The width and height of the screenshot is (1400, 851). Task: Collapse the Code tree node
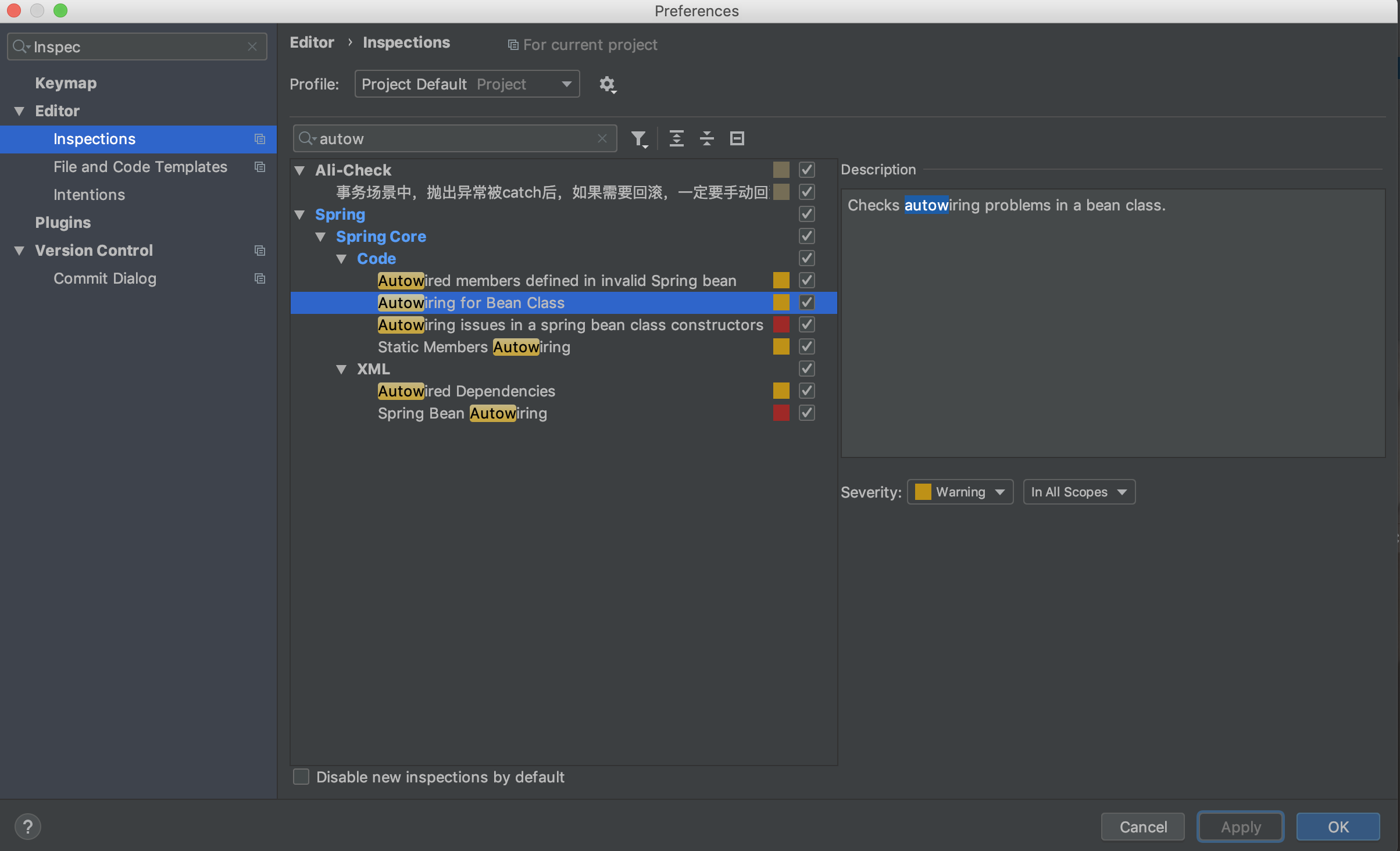click(342, 259)
